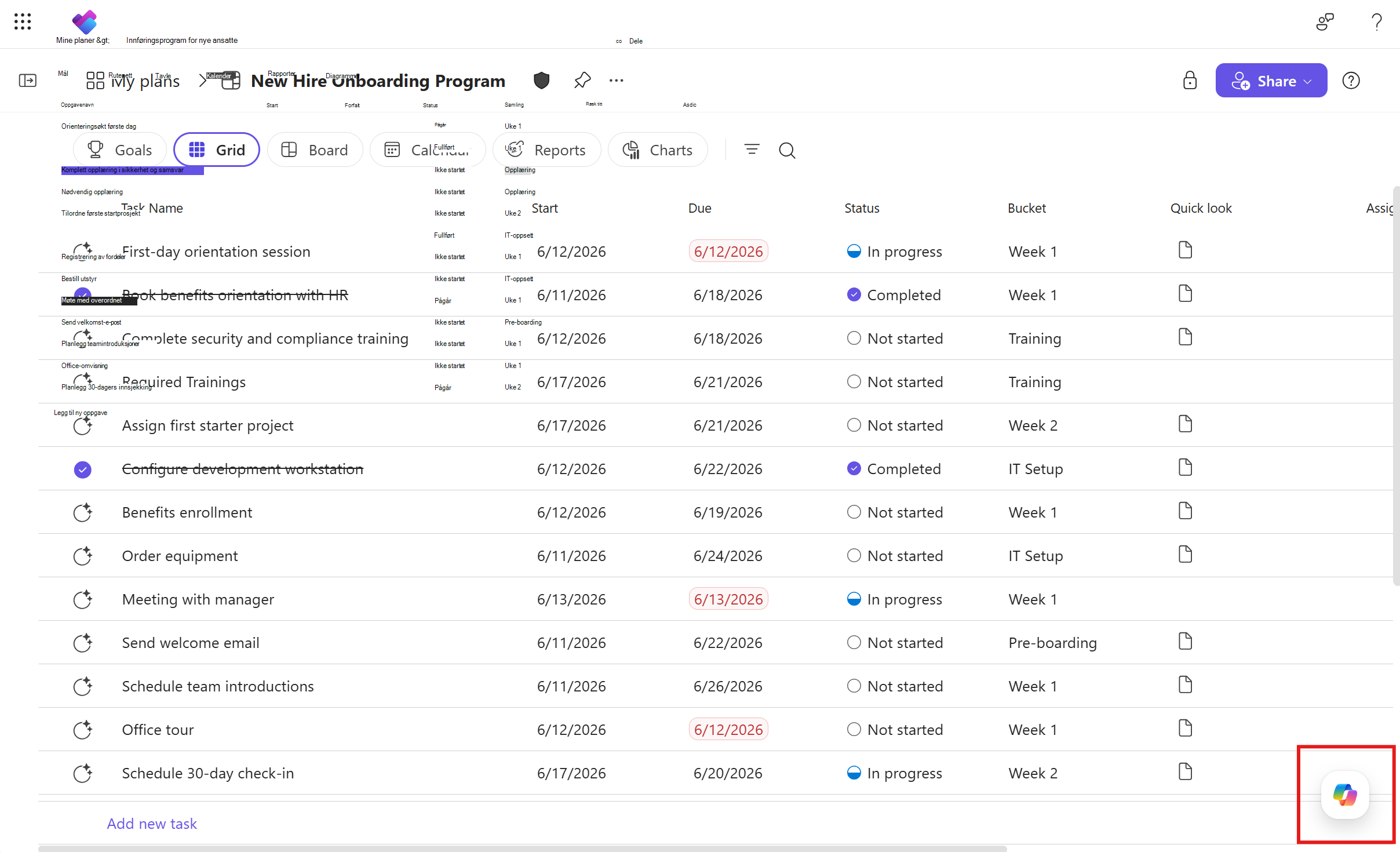Open the filter lines icon

(x=752, y=150)
